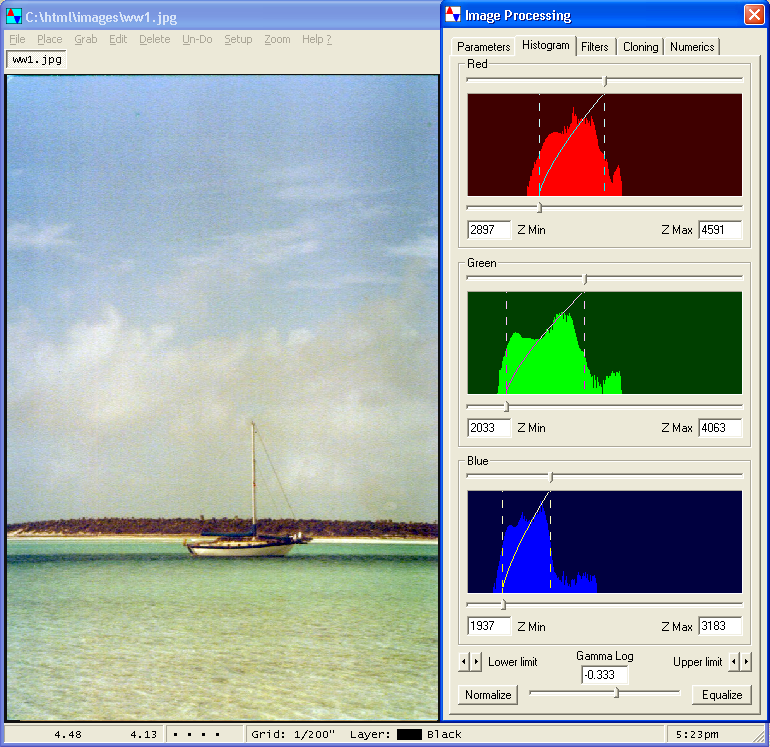
Task: Click the Blue Z Max input field
Action: coord(720,626)
